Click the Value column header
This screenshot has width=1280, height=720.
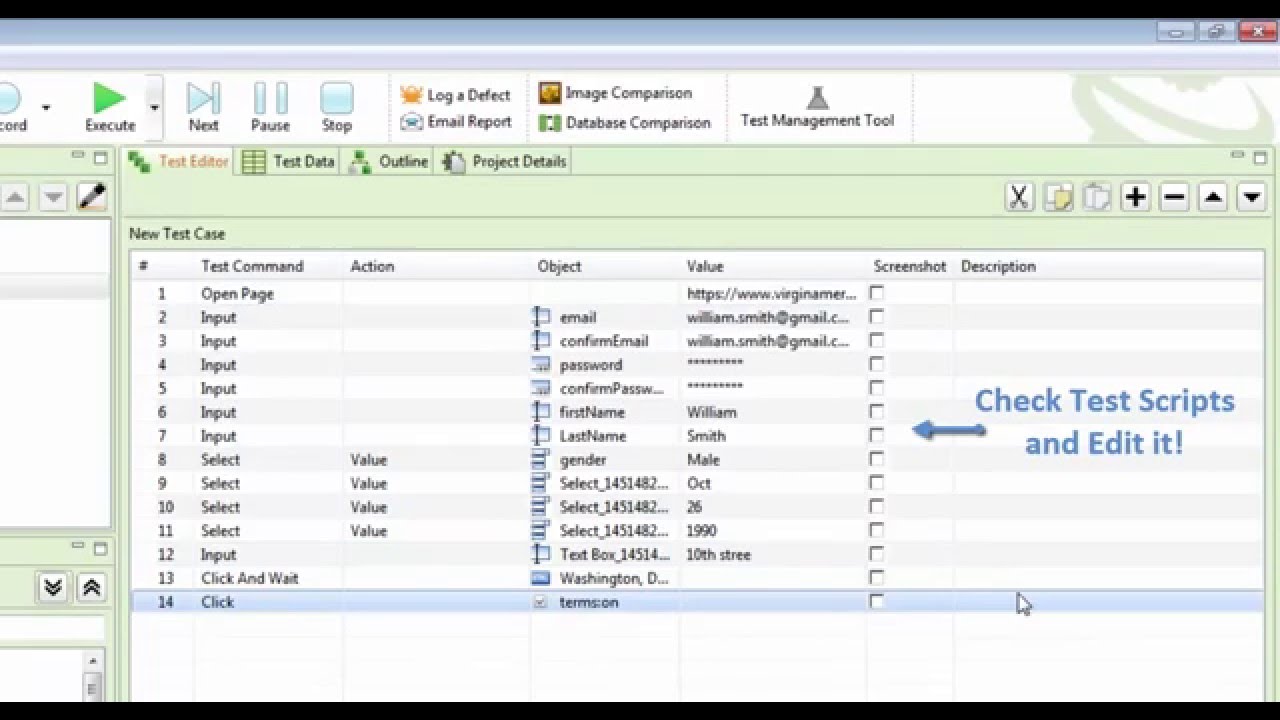tap(705, 266)
